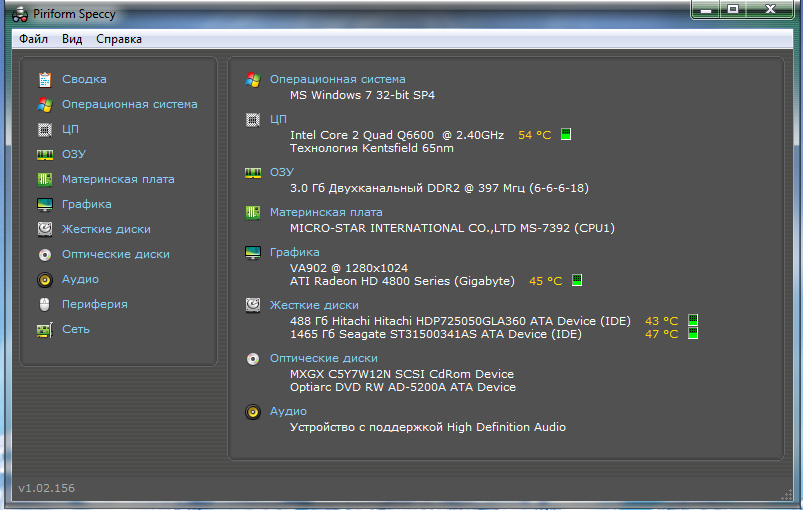Select Периферия in the sidebar

tap(95, 305)
